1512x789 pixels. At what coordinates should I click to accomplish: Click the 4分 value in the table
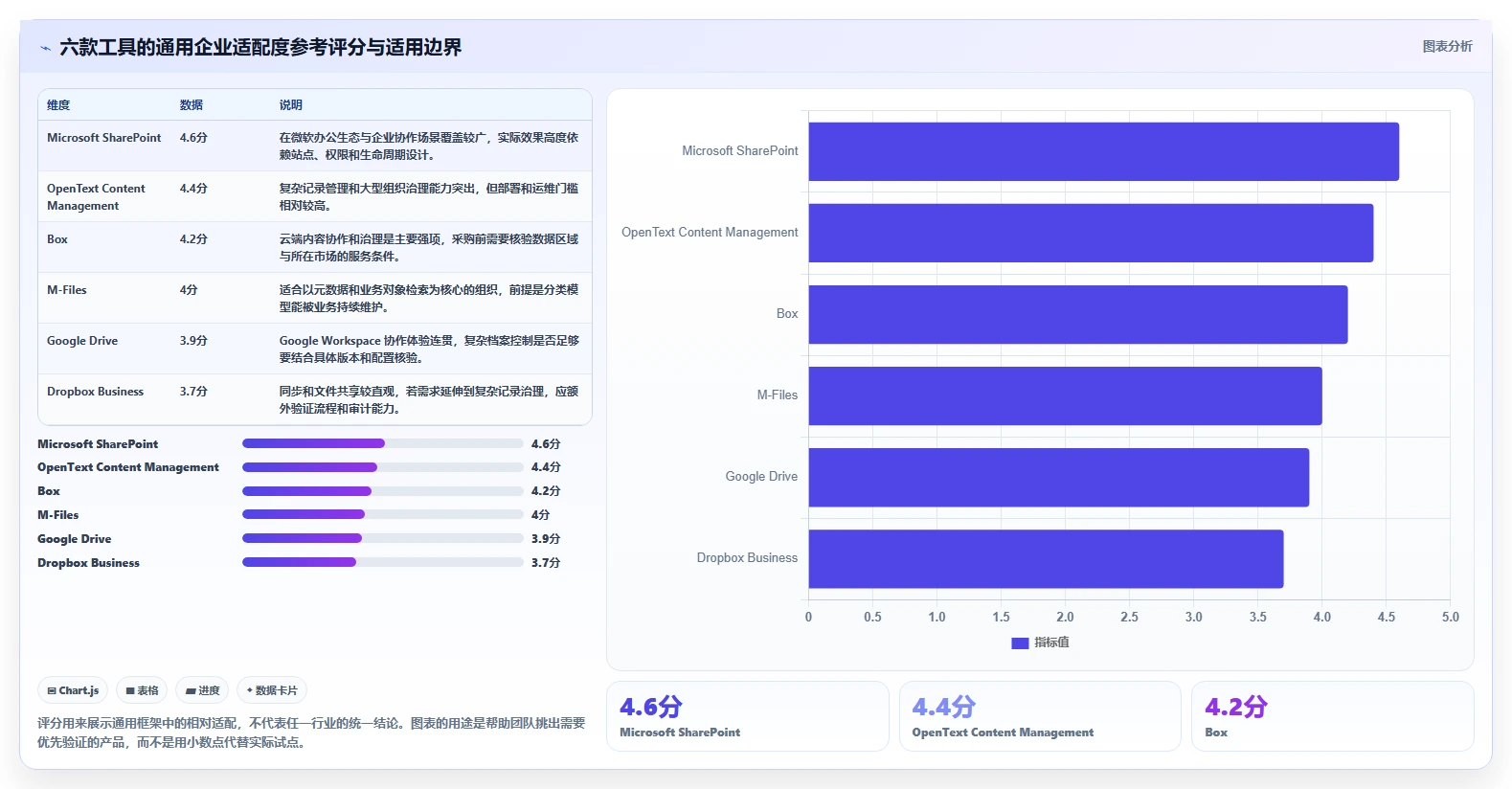click(189, 290)
